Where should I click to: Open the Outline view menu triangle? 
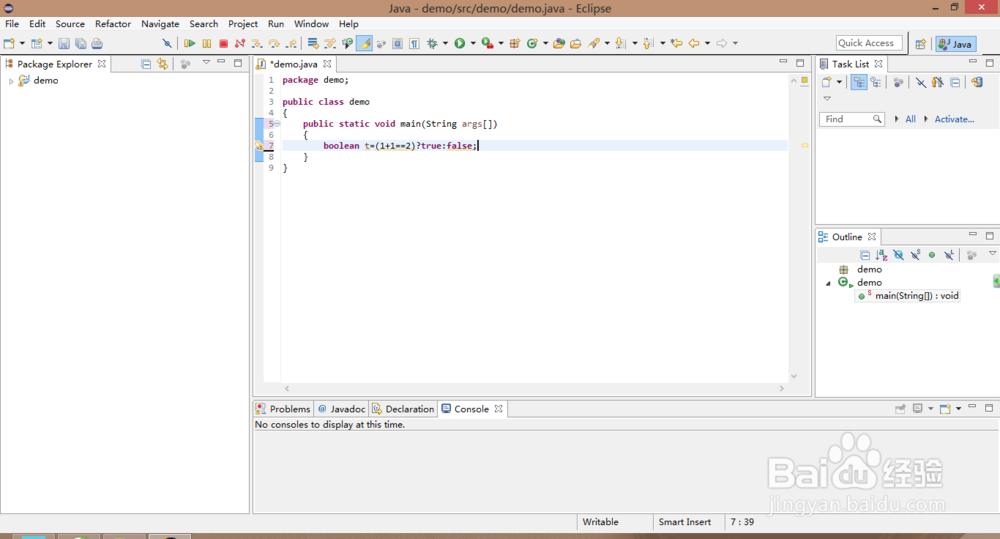point(992,254)
